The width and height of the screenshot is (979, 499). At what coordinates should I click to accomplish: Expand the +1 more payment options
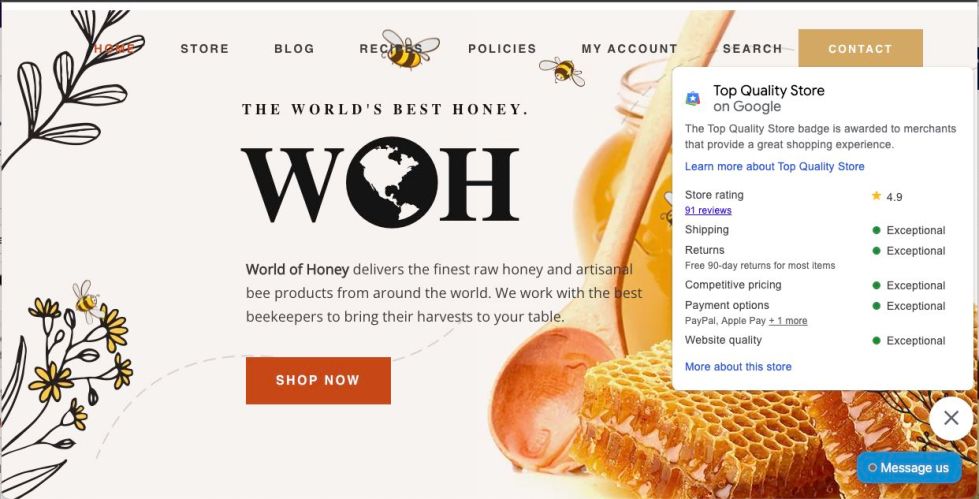coord(788,321)
